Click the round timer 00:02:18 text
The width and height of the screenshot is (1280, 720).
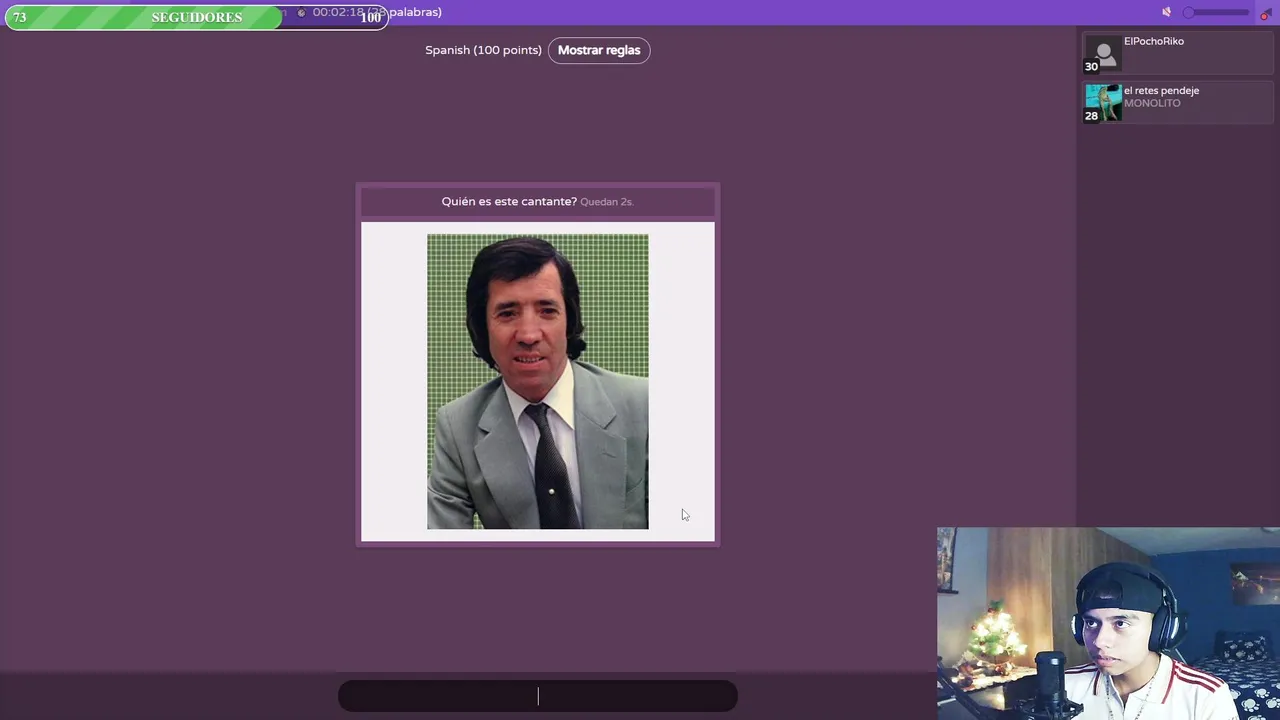click(337, 12)
